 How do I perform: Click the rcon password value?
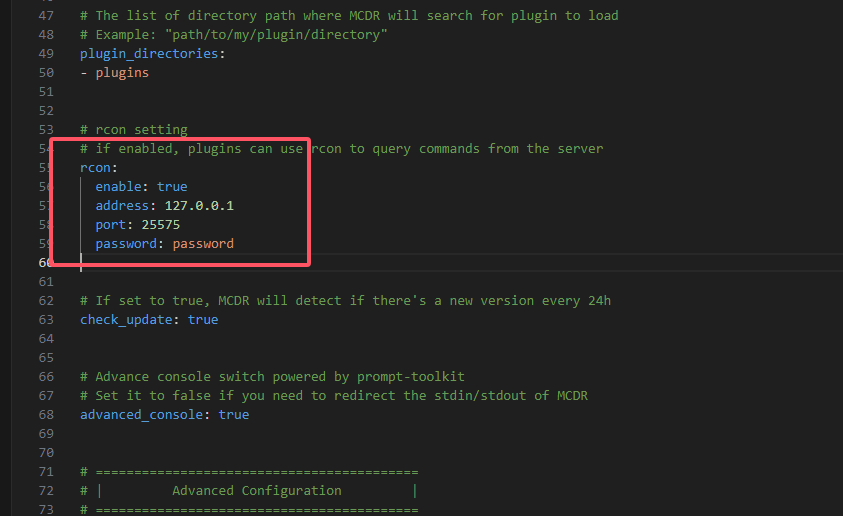coord(203,243)
